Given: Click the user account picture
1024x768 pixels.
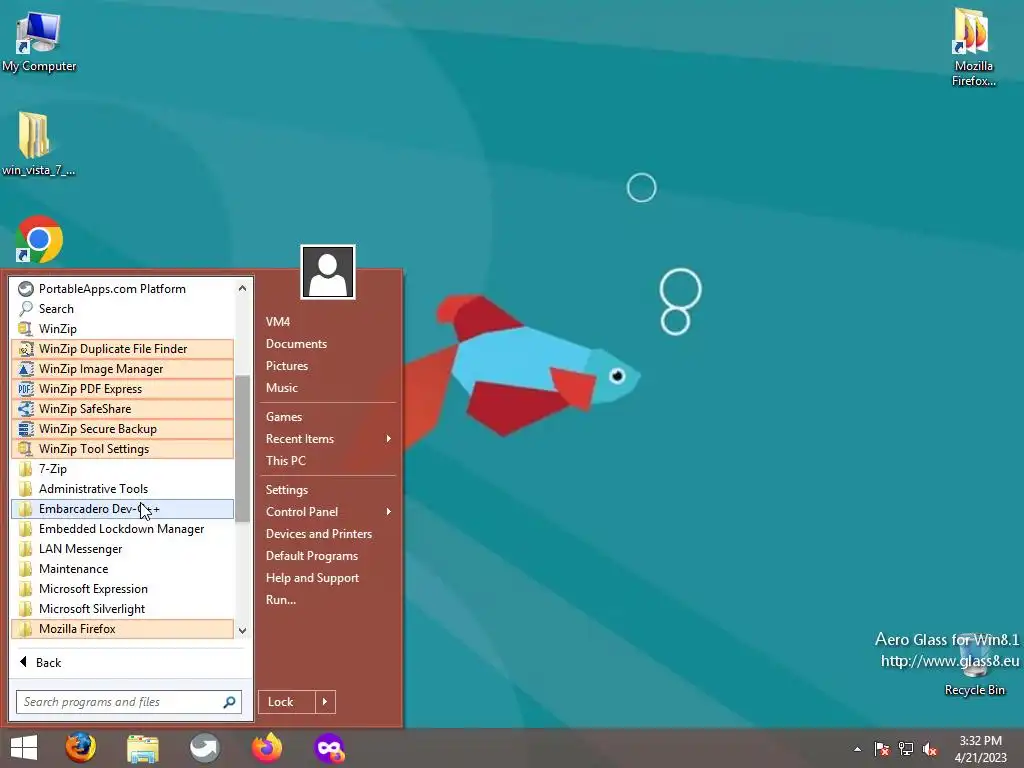Looking at the screenshot, I should coord(328,272).
